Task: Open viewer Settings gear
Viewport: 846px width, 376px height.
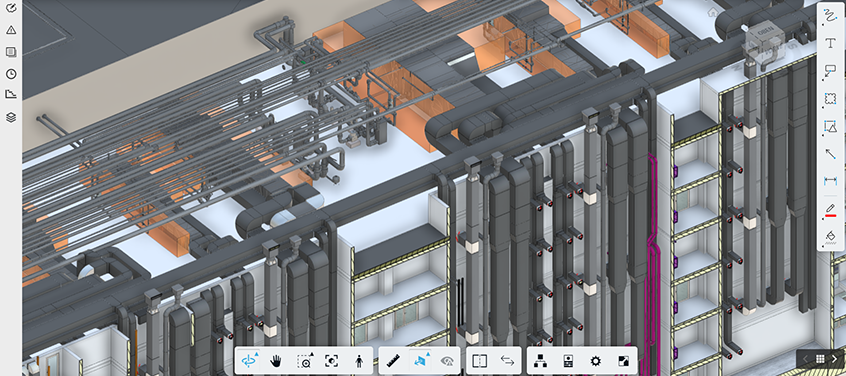Action: 596,361
